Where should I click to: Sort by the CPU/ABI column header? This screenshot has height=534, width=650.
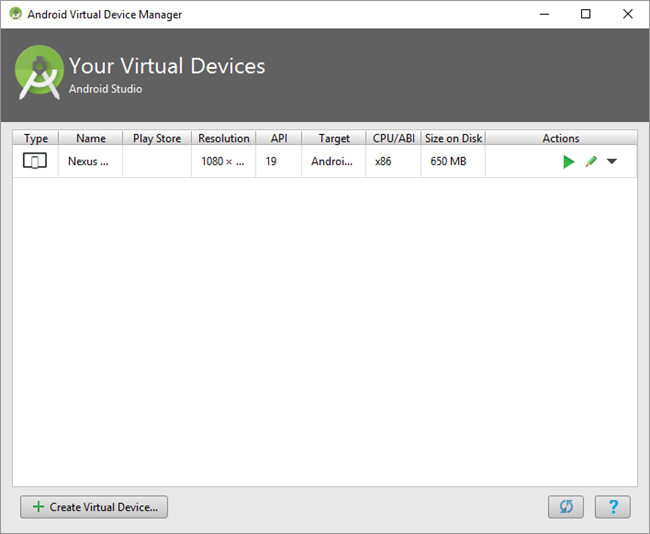[394, 138]
